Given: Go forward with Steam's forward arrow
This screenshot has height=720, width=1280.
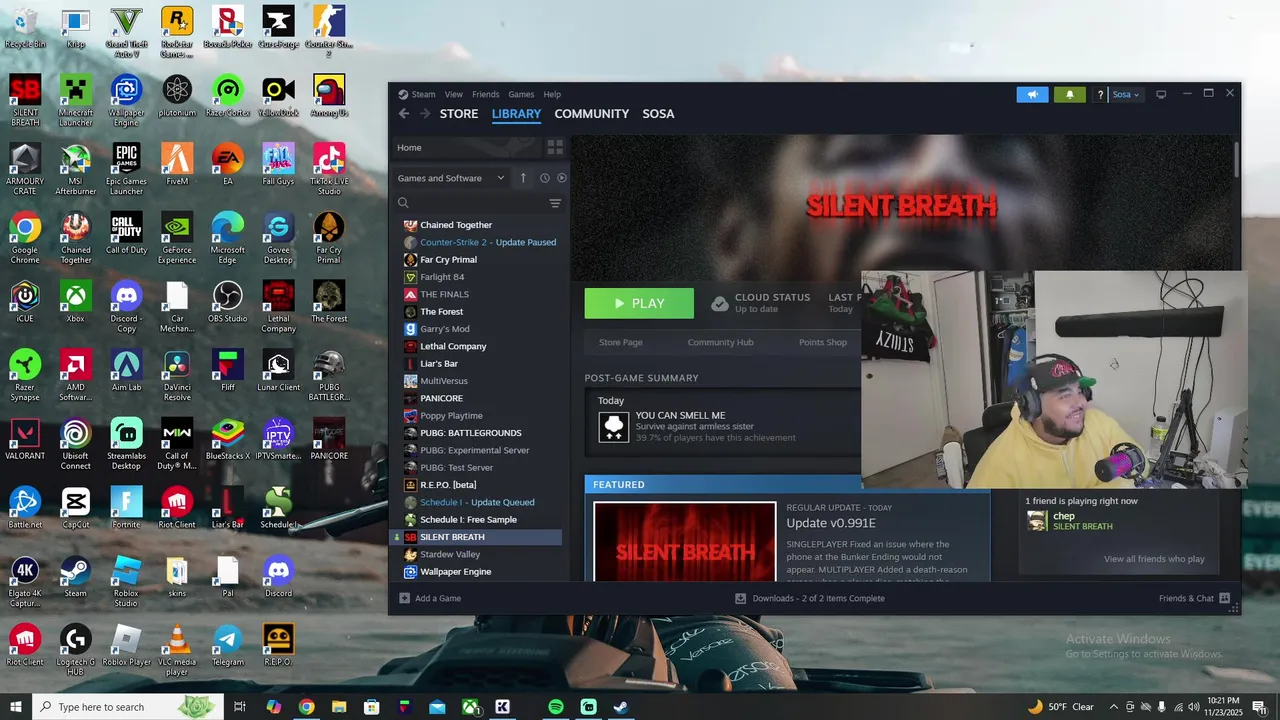Looking at the screenshot, I should pyautogui.click(x=424, y=114).
